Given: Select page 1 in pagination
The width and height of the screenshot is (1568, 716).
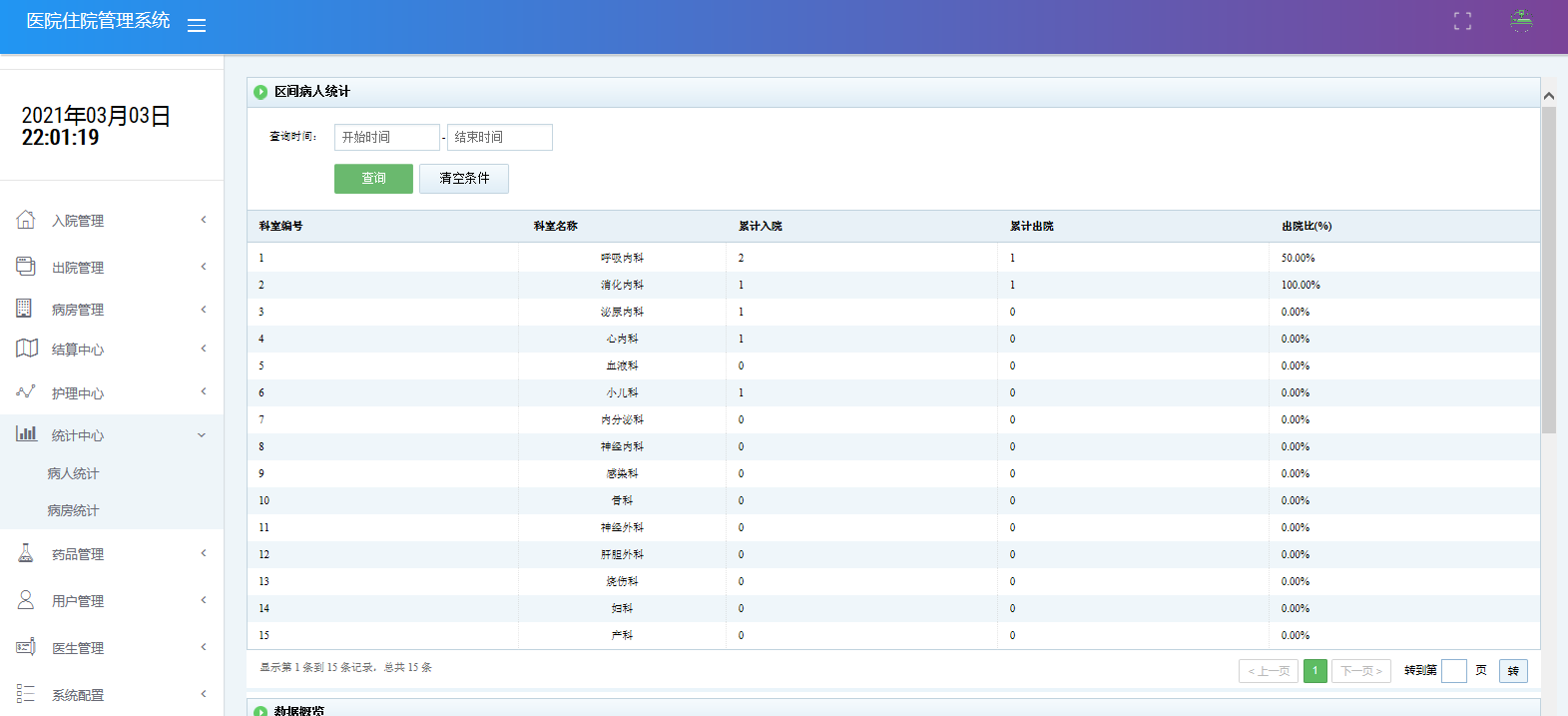Looking at the screenshot, I should click(x=1315, y=671).
